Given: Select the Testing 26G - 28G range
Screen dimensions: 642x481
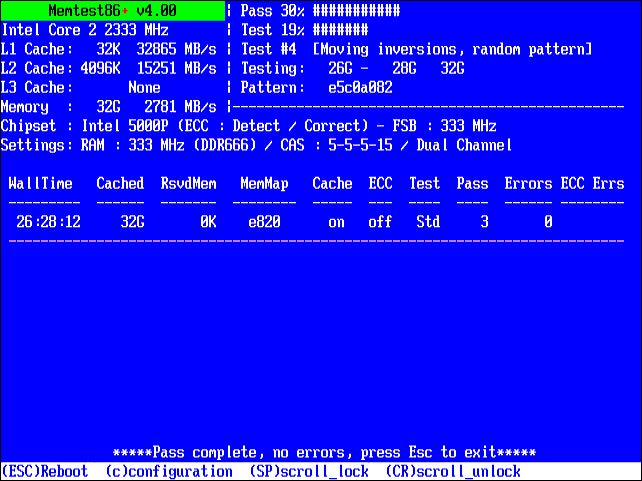Looking at the screenshot, I should 372,68.
